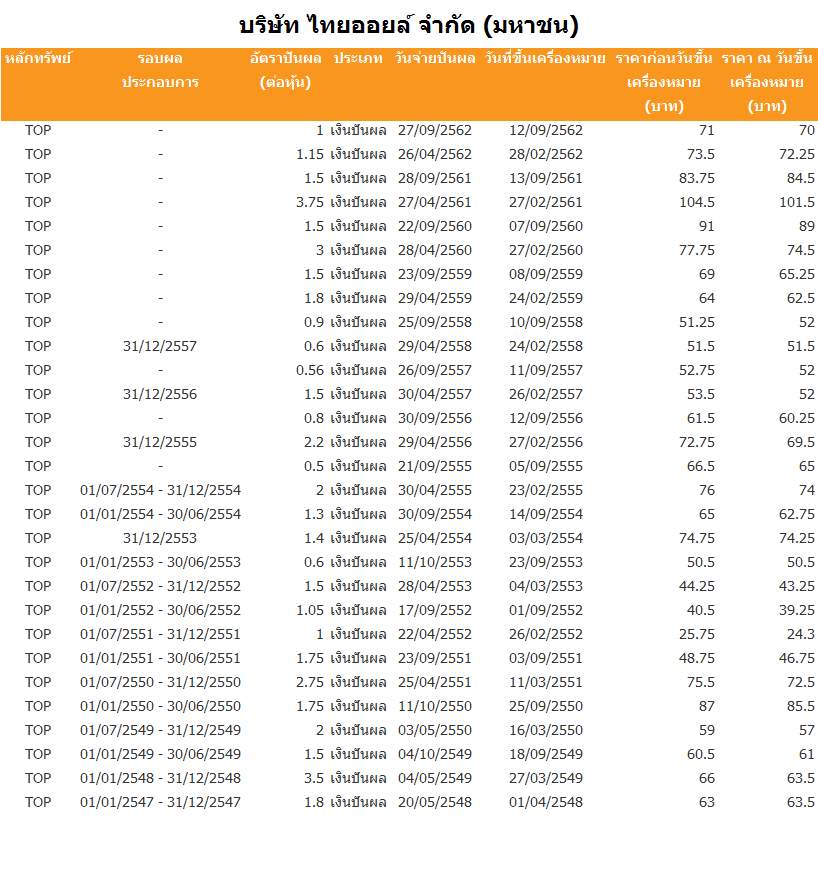818x889 pixels.
Task: Select payment date 26/04/2562
Action: coord(435,154)
